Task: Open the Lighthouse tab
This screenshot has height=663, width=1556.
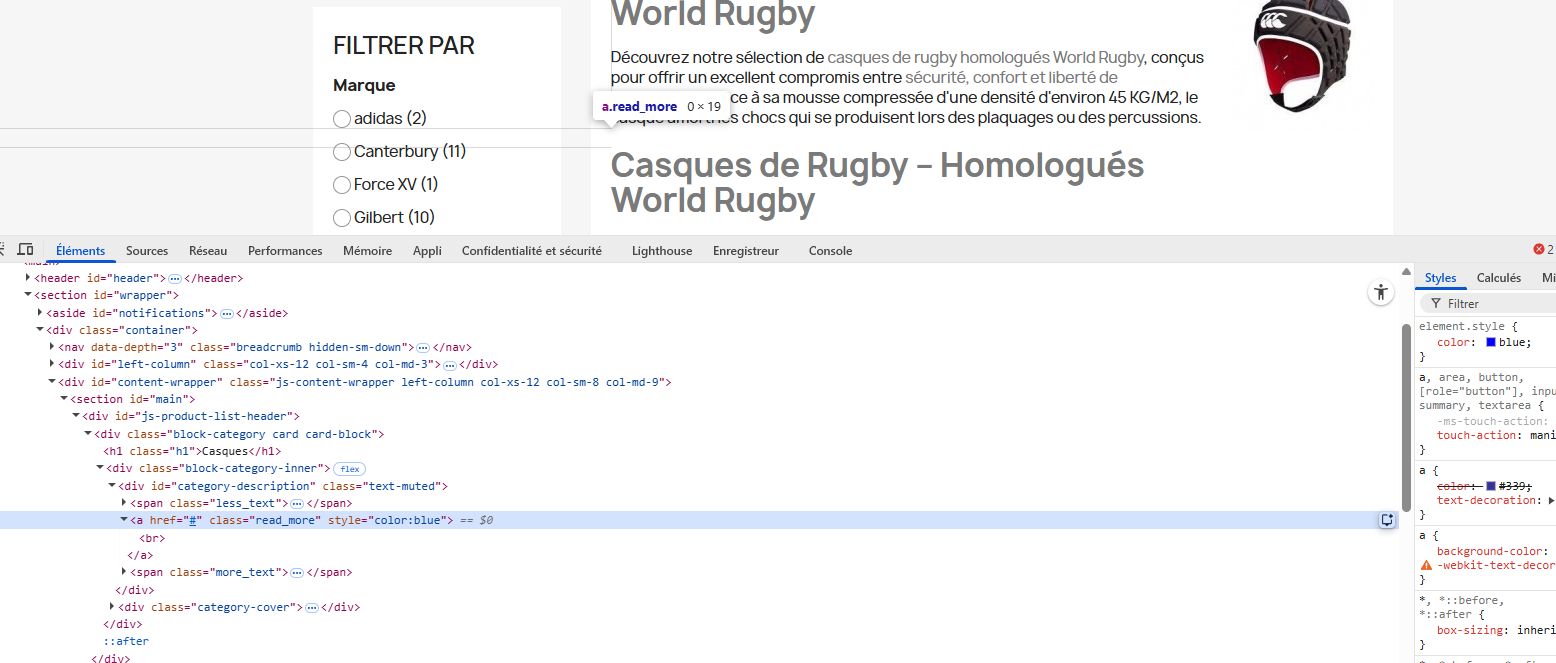Action: [662, 251]
